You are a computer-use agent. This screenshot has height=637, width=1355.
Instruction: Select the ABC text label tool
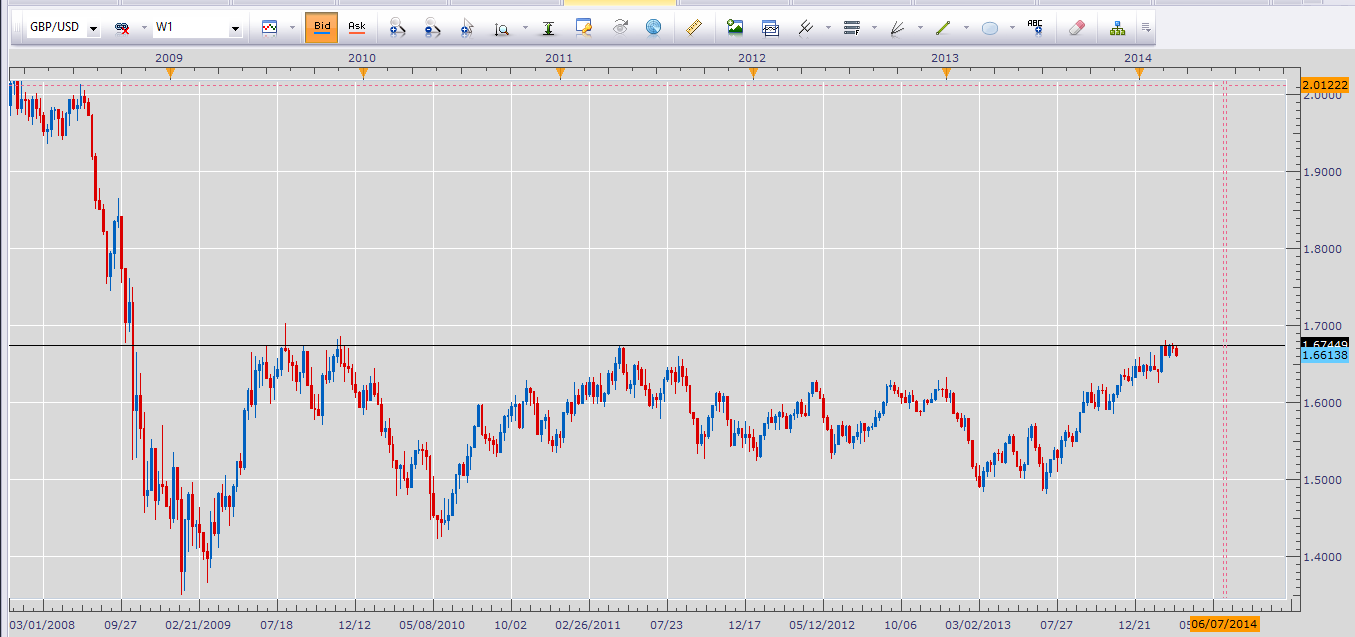[1035, 28]
